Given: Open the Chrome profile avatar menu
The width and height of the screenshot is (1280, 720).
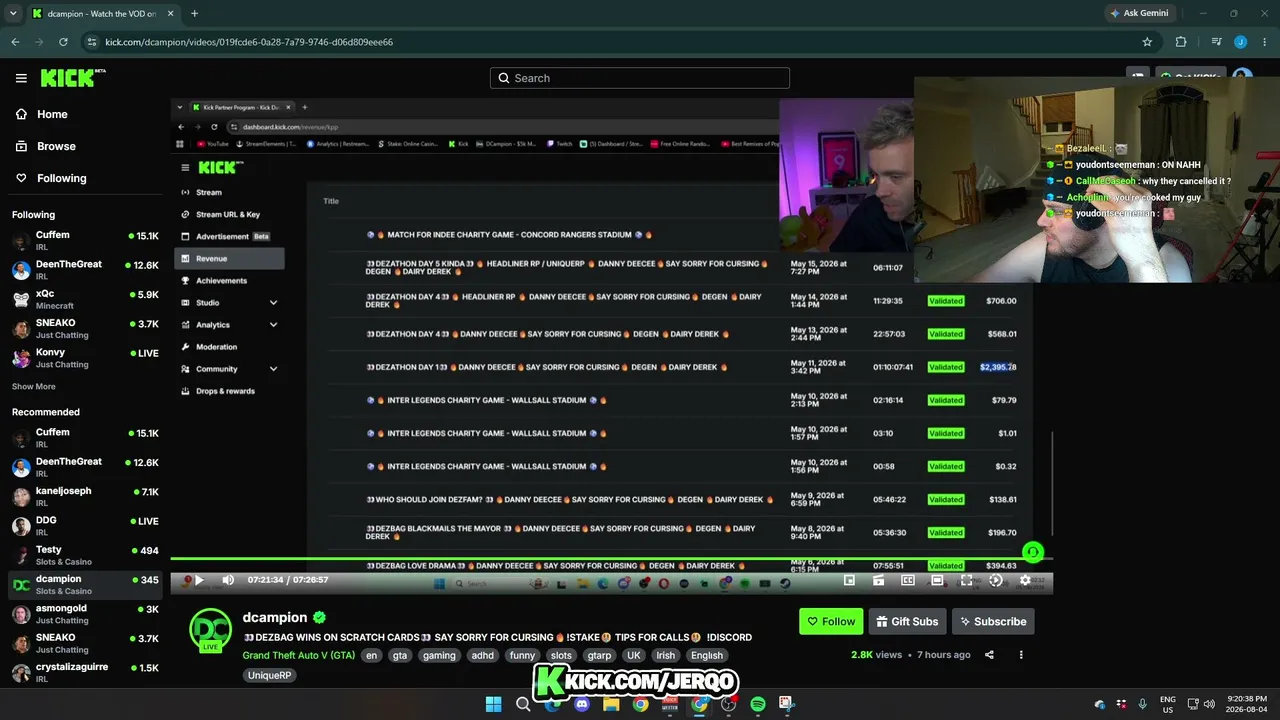Looking at the screenshot, I should click(x=1240, y=42).
